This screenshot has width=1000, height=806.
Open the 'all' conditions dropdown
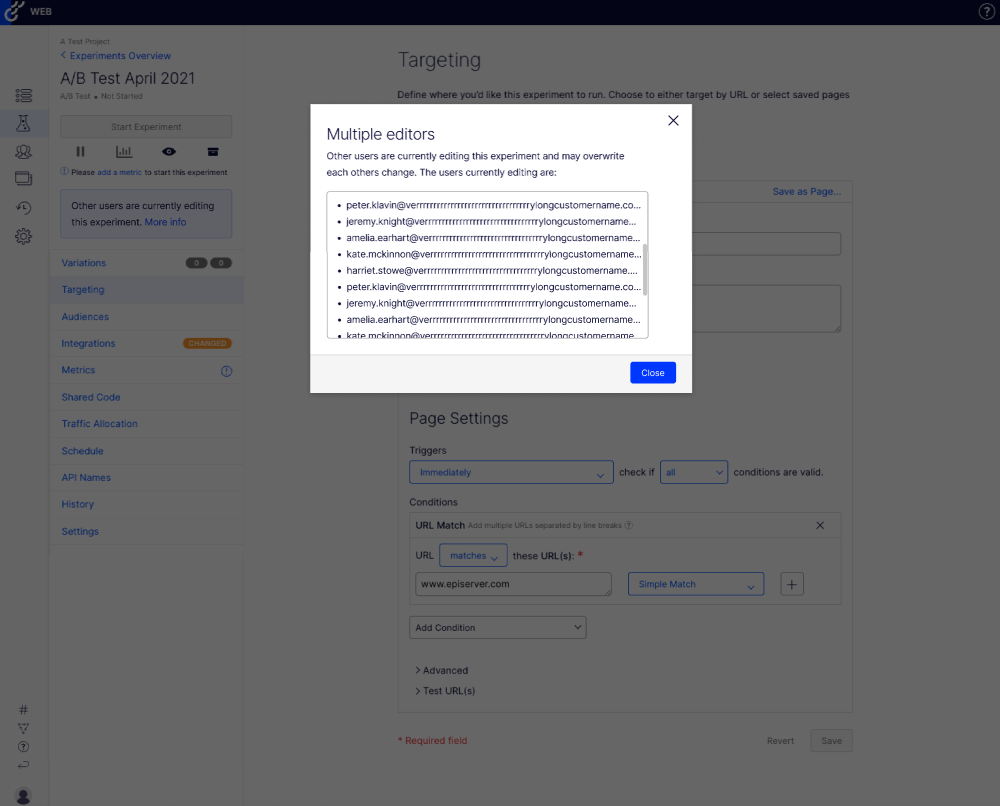[693, 473]
